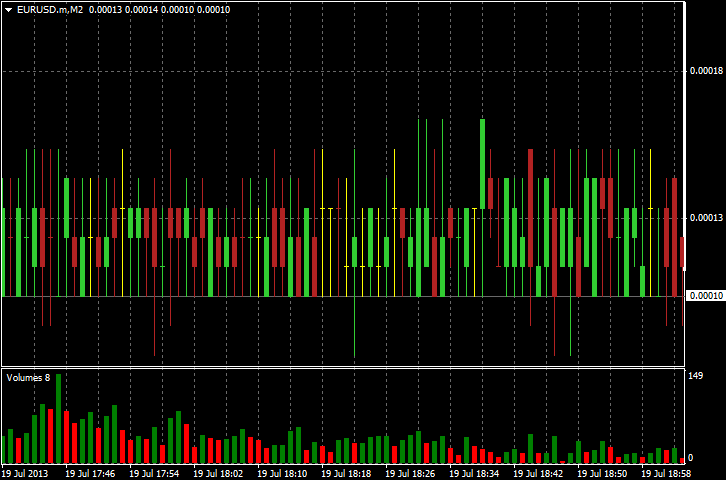The width and height of the screenshot is (726, 480).
Task: Click the 19 Jul 18:18 time label
Action: tap(346, 473)
